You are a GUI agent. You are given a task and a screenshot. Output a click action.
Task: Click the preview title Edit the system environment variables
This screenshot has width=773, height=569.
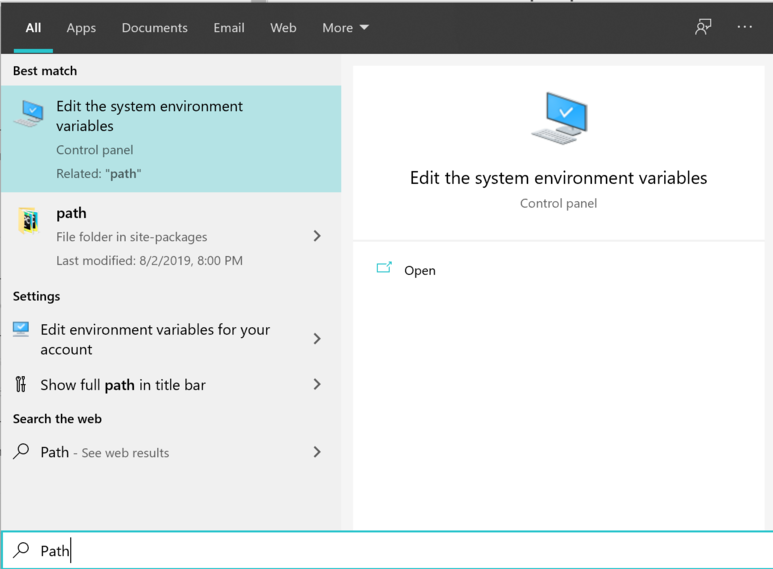(x=559, y=178)
